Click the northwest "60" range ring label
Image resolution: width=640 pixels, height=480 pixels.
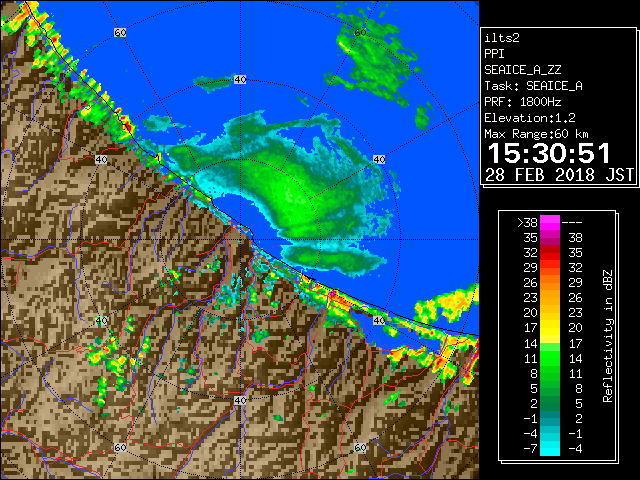coord(120,33)
